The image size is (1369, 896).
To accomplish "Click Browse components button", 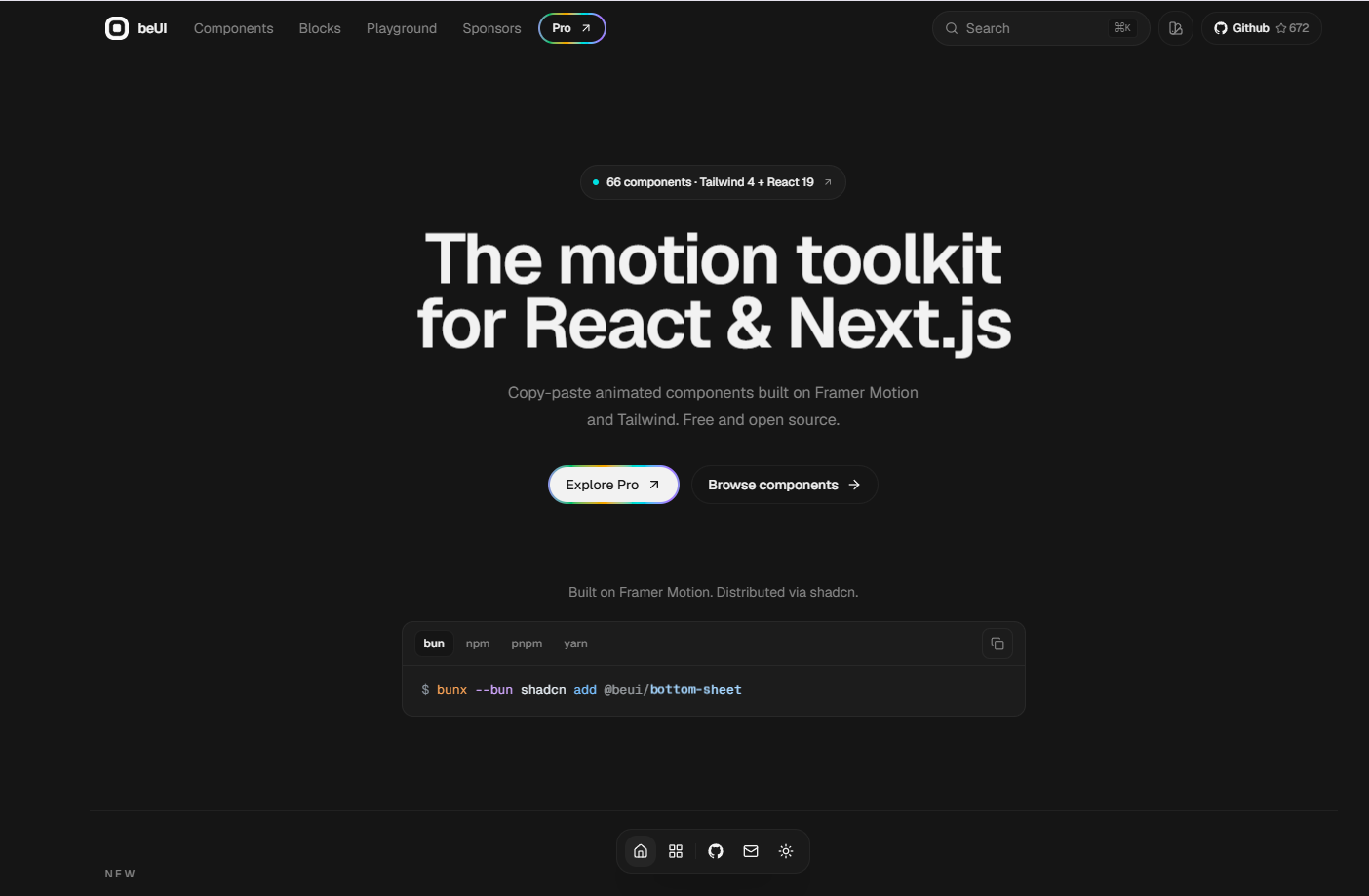I will point(785,485).
